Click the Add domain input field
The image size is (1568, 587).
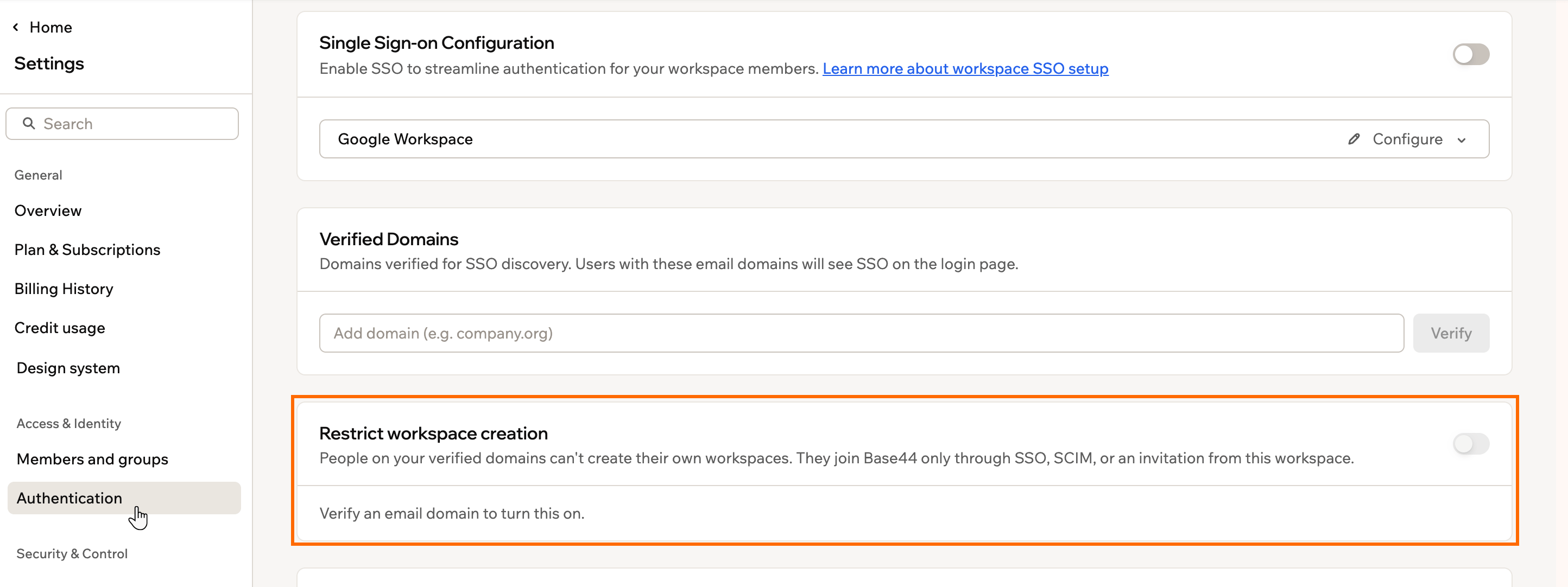pos(861,333)
